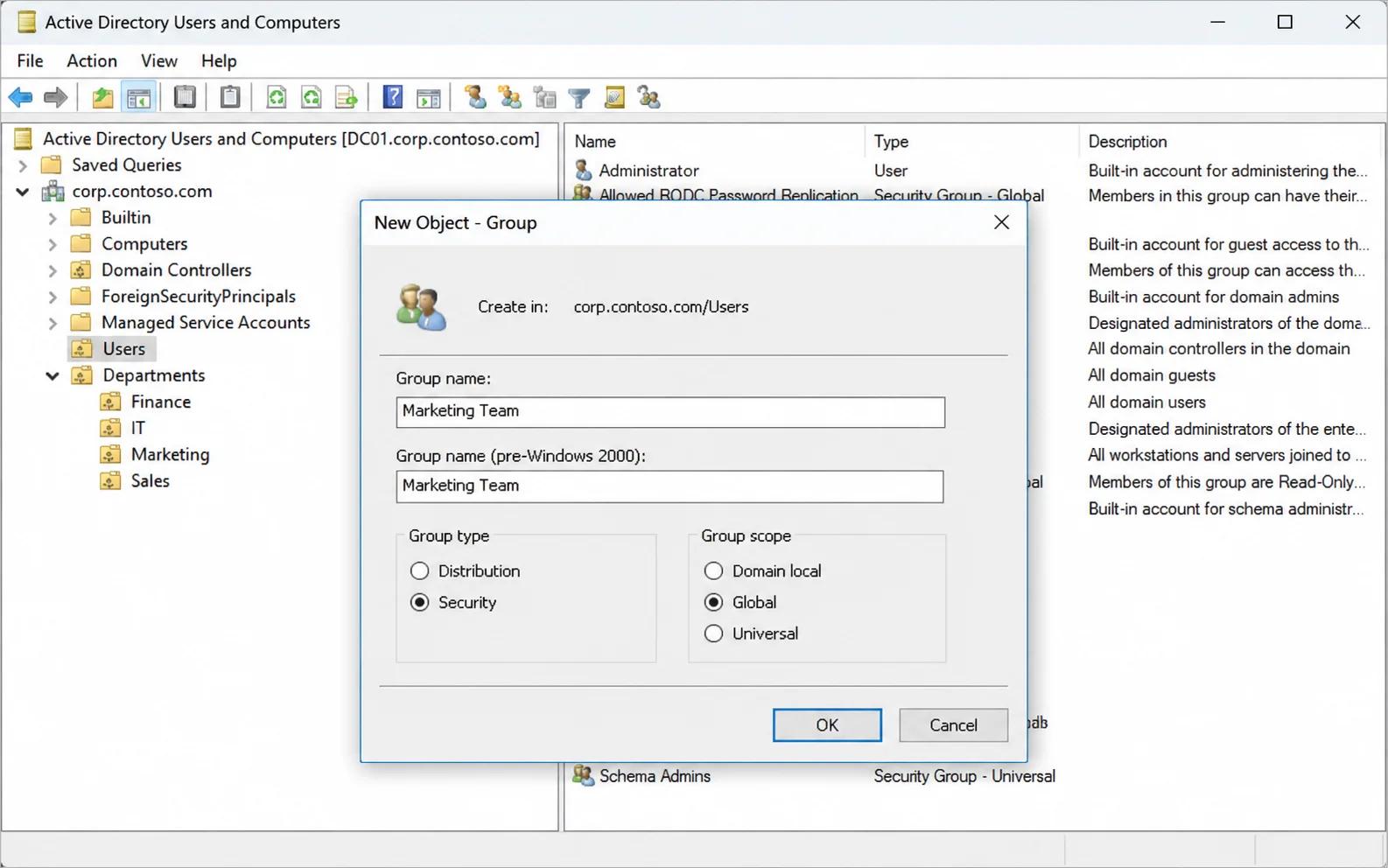Choose the Universal group scope radio button

(x=714, y=634)
